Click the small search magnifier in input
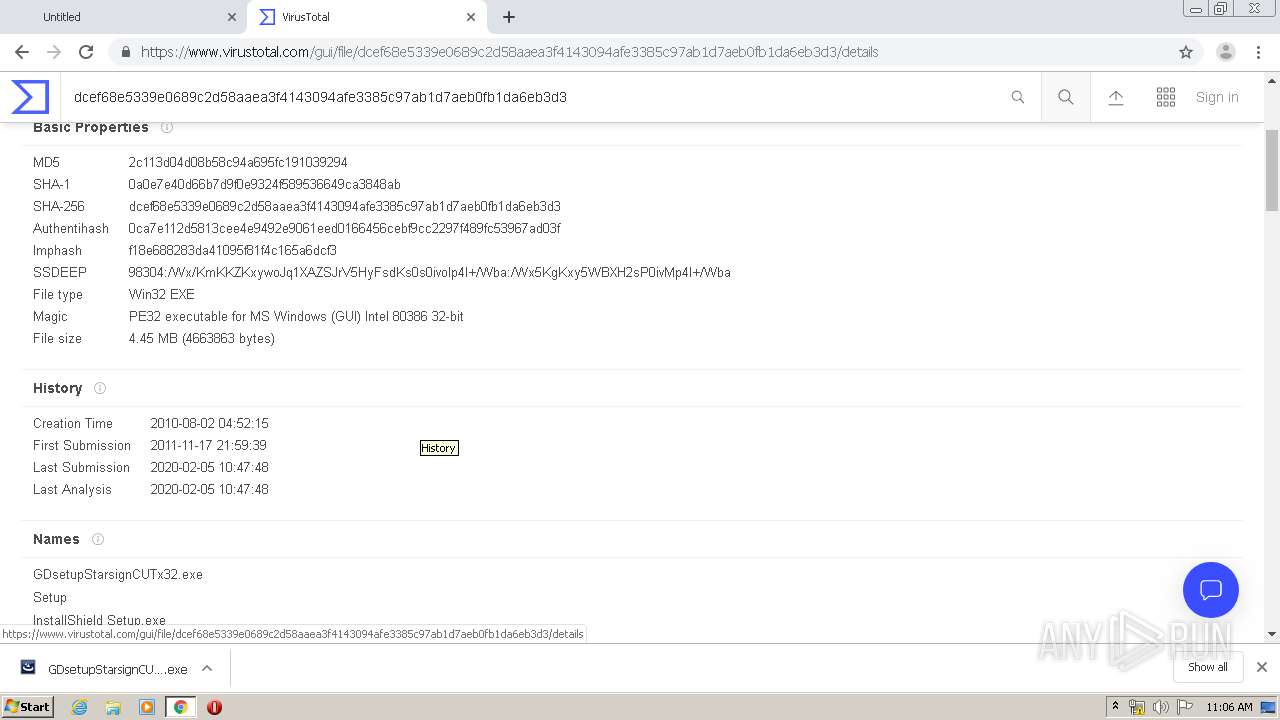Image resolution: width=1280 pixels, height=720 pixels. pos(1018,97)
